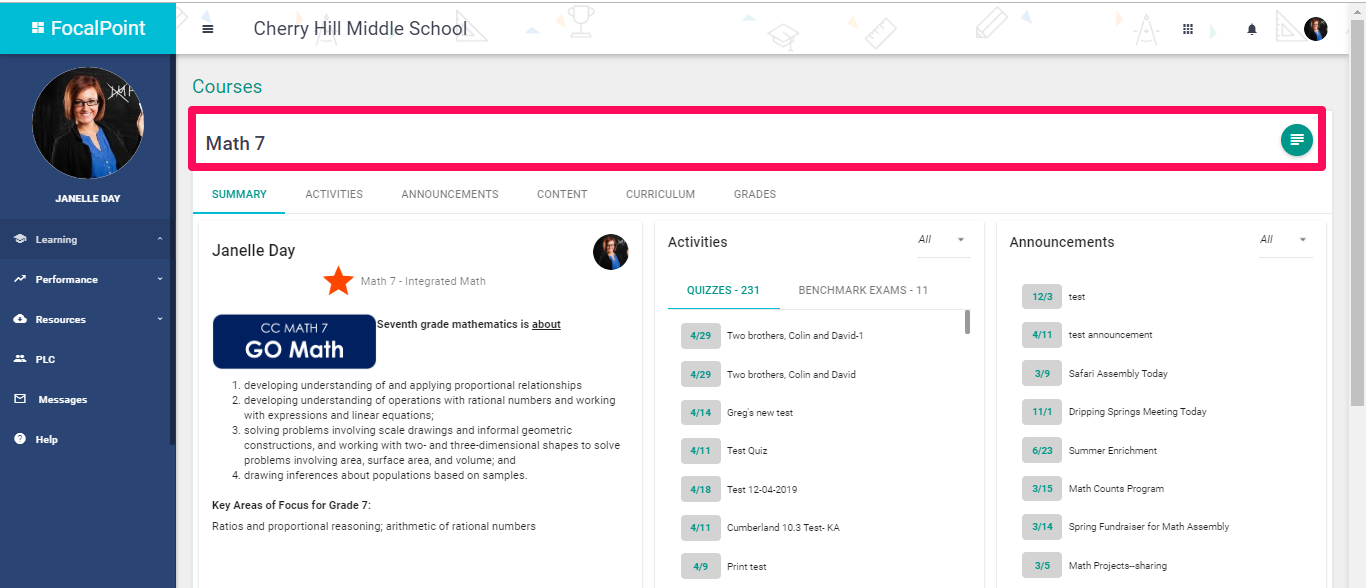Switch to the Curriculum tab
The image size is (1366, 588).
pos(660,194)
